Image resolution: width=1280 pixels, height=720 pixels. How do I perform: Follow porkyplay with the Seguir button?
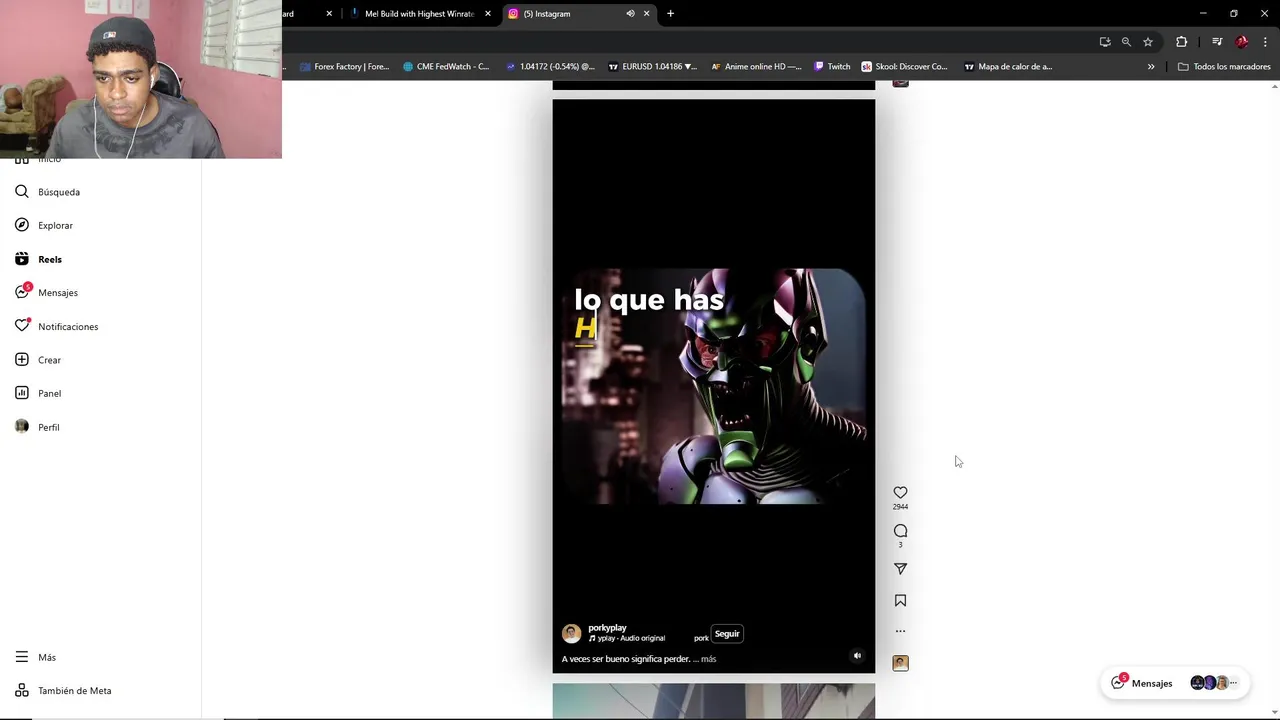click(727, 634)
